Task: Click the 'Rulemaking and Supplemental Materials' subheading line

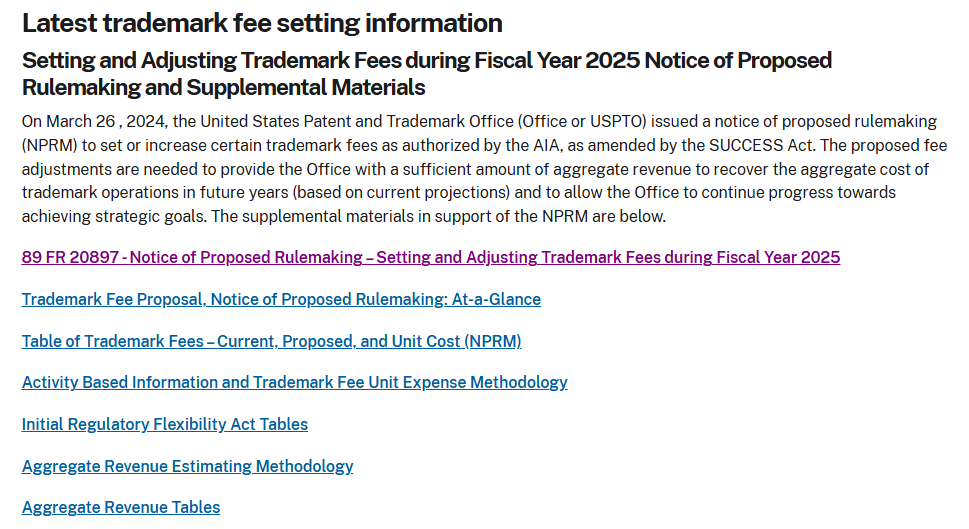Action: pyautogui.click(x=224, y=88)
